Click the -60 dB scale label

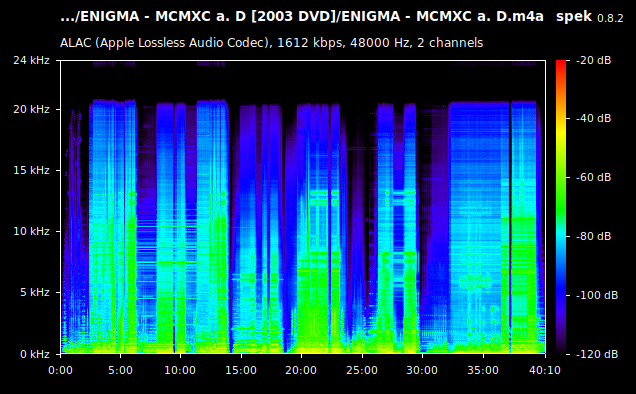(x=593, y=177)
